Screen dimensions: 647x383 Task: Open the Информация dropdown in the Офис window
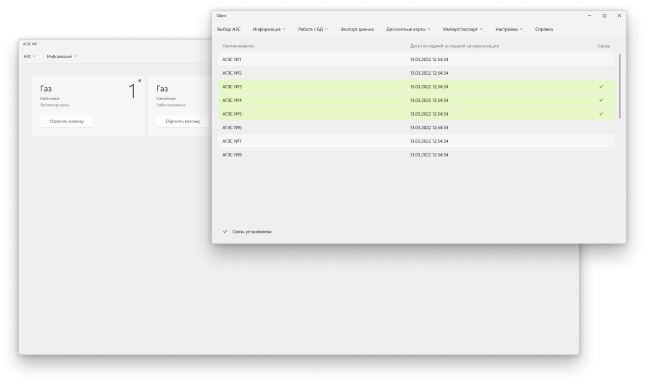[269, 29]
